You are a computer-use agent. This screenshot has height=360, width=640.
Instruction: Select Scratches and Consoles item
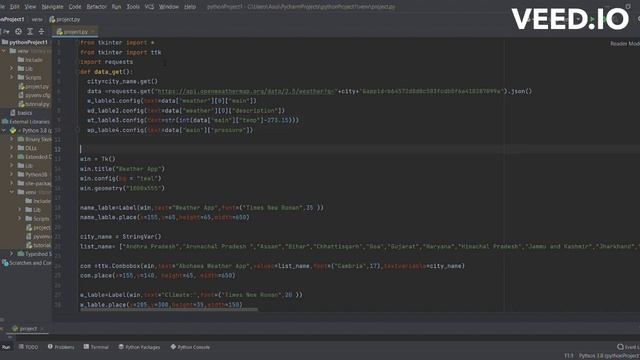pos(27,263)
